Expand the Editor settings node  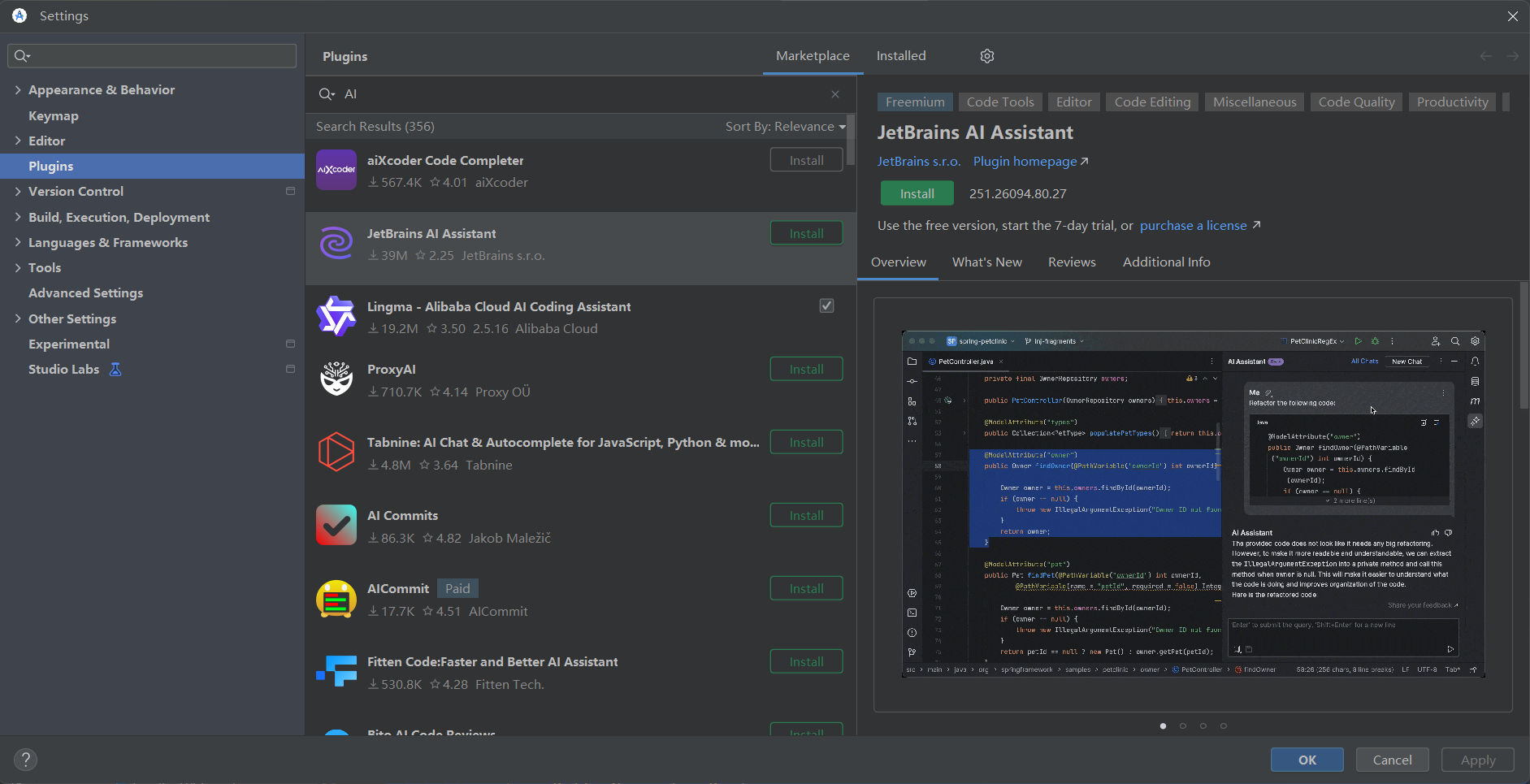[18, 141]
